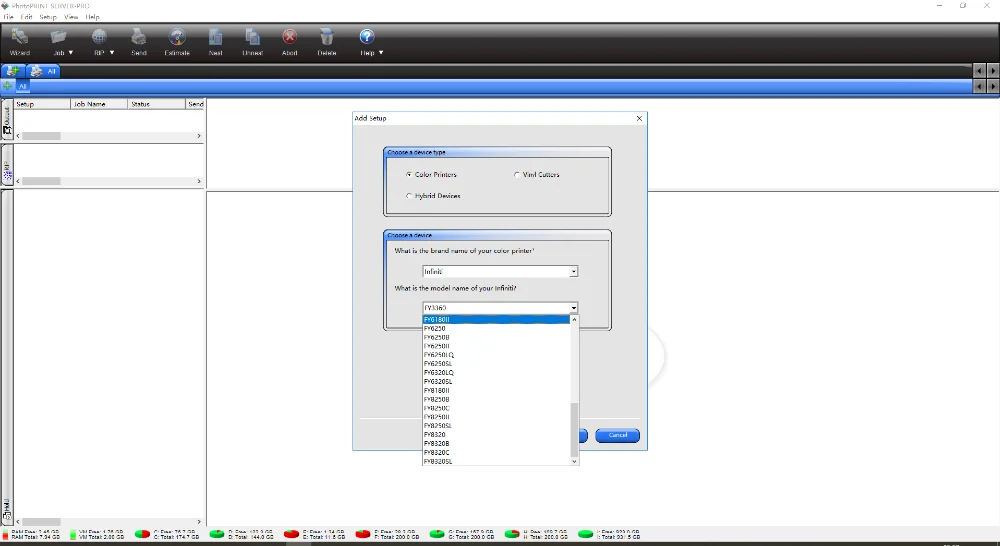The width and height of the screenshot is (1000, 546).
Task: Click the green plus icon beside All
Action: point(8,85)
